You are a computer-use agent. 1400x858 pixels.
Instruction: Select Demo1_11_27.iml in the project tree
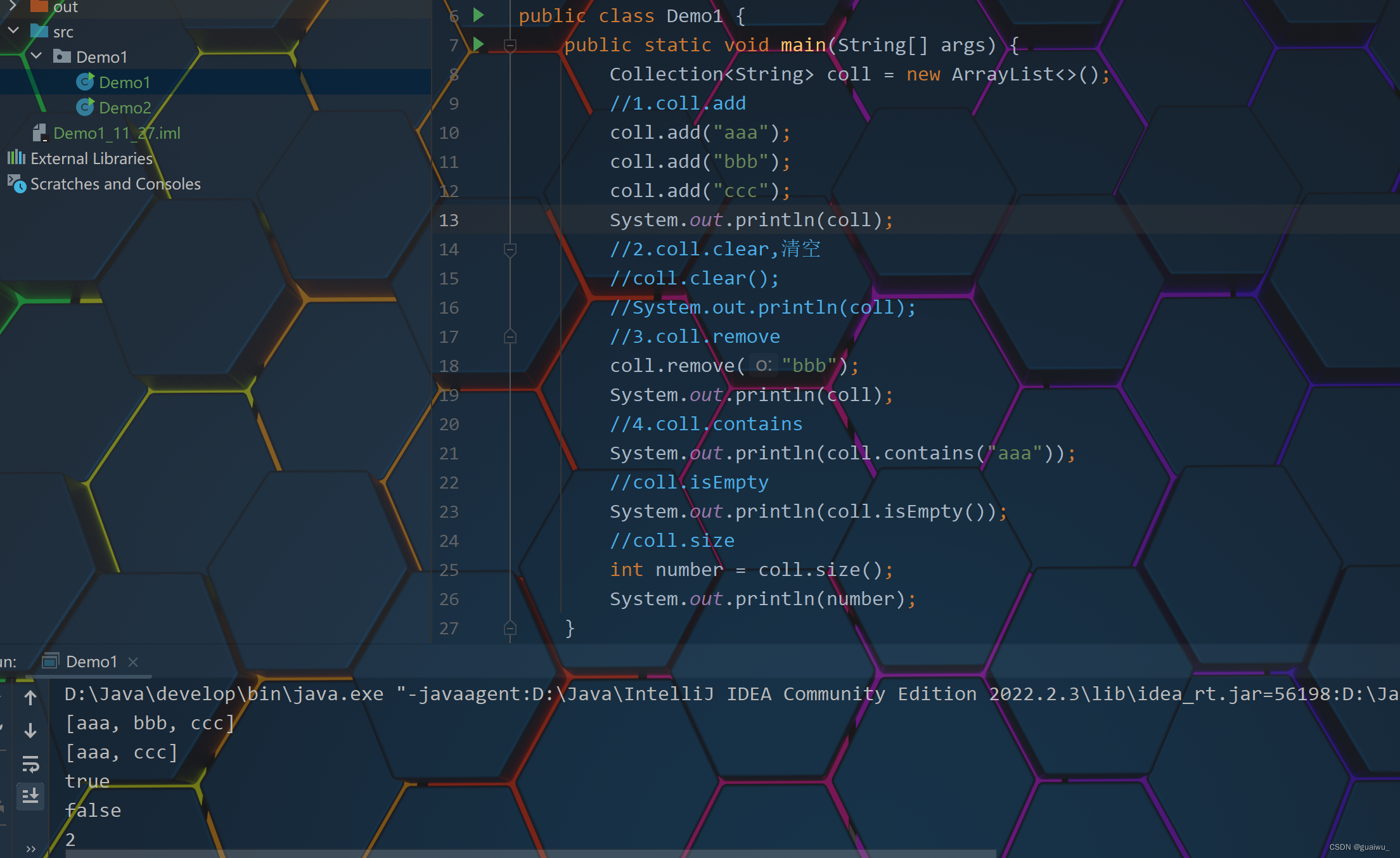[x=117, y=132]
